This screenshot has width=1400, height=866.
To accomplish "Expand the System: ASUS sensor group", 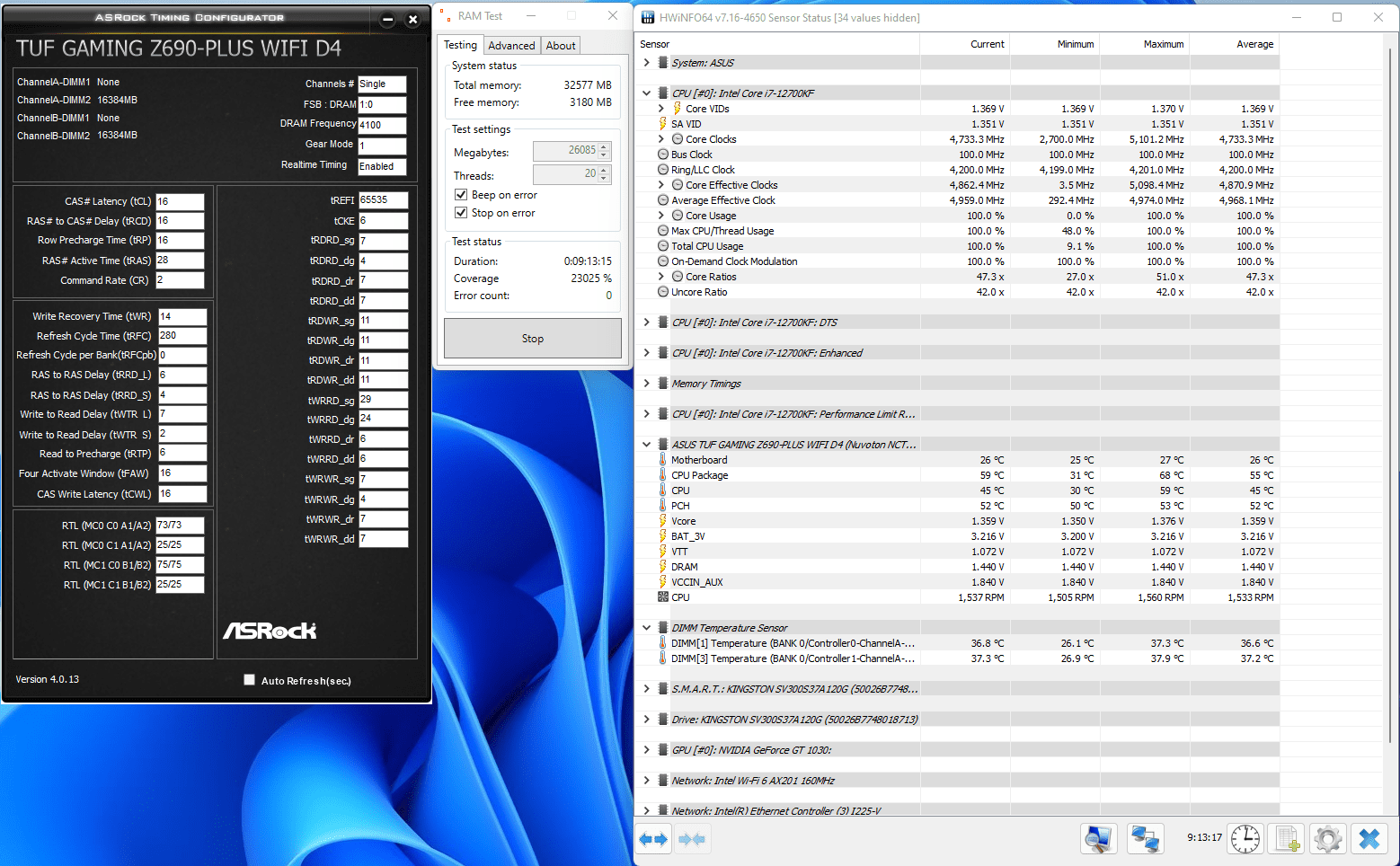I will (646, 63).
